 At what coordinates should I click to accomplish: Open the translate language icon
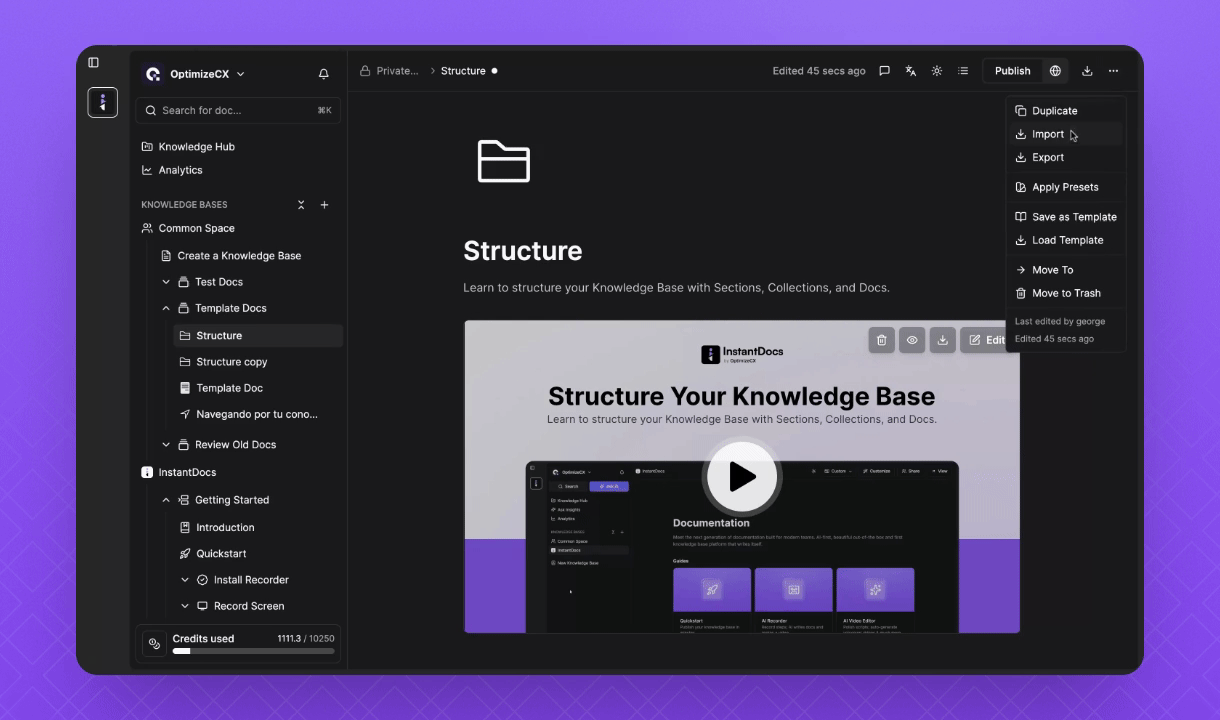pyautogui.click(x=911, y=71)
